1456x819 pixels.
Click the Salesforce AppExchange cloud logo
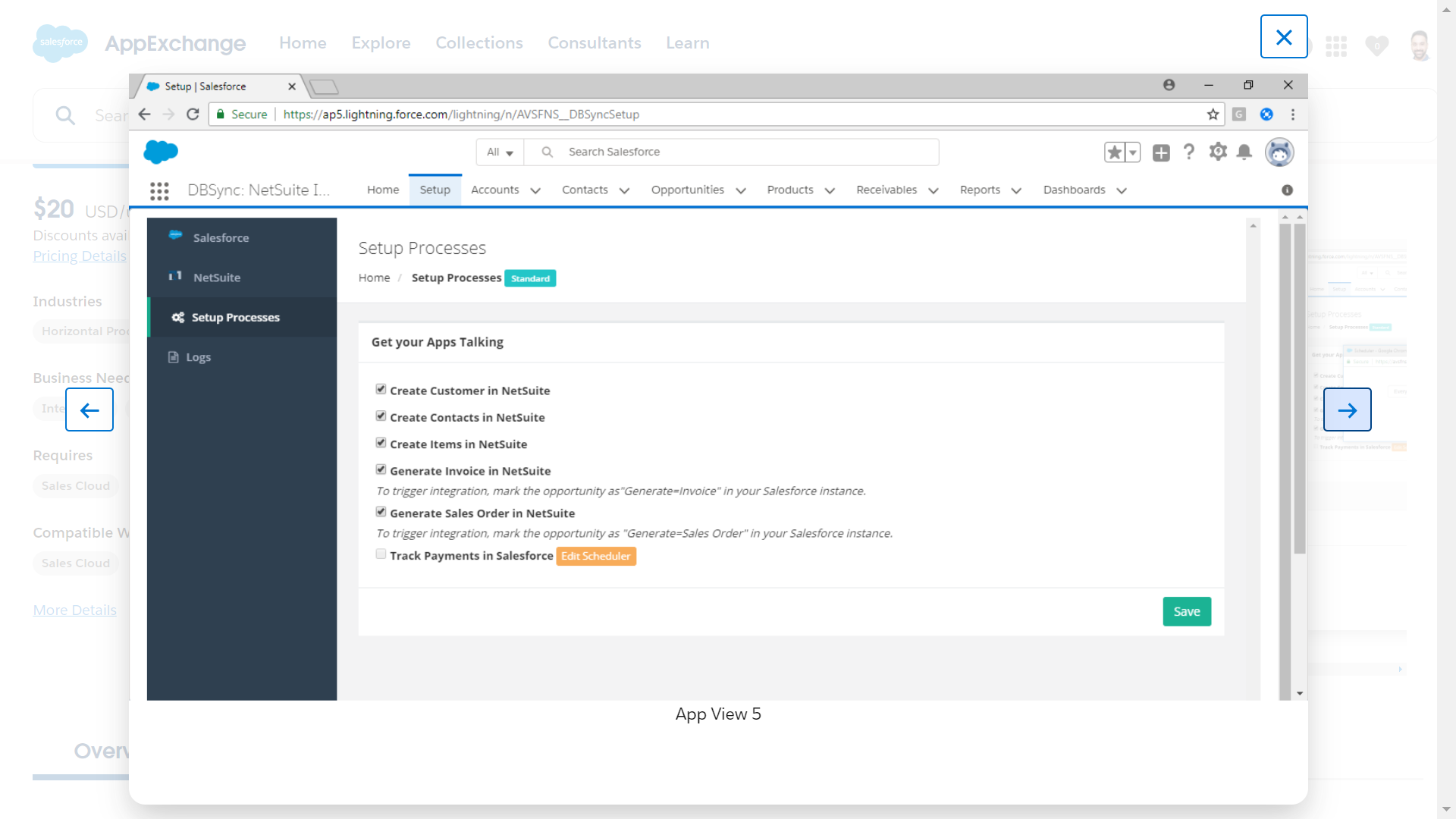(x=61, y=42)
